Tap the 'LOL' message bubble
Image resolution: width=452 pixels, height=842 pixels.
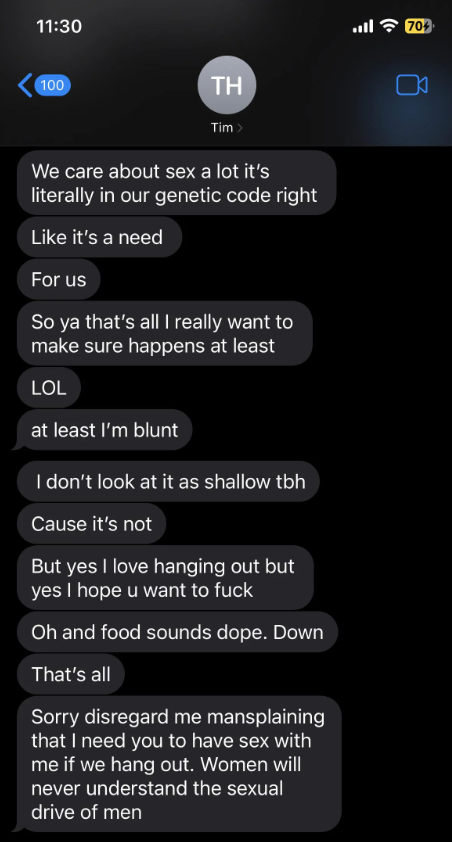click(49, 388)
